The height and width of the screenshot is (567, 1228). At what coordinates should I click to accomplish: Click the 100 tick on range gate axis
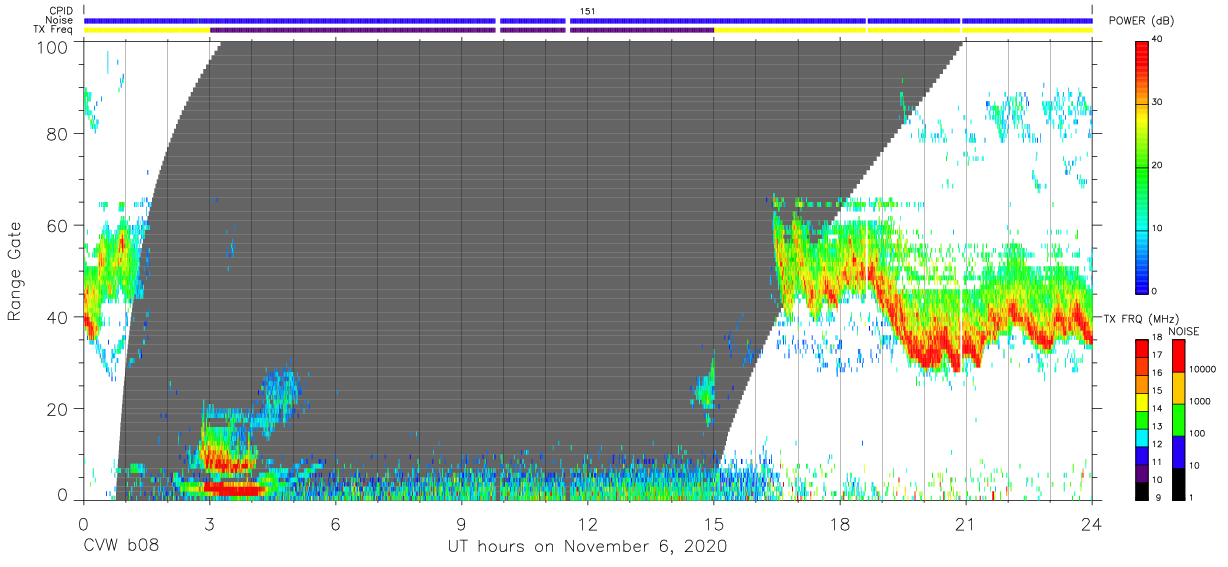click(x=55, y=47)
